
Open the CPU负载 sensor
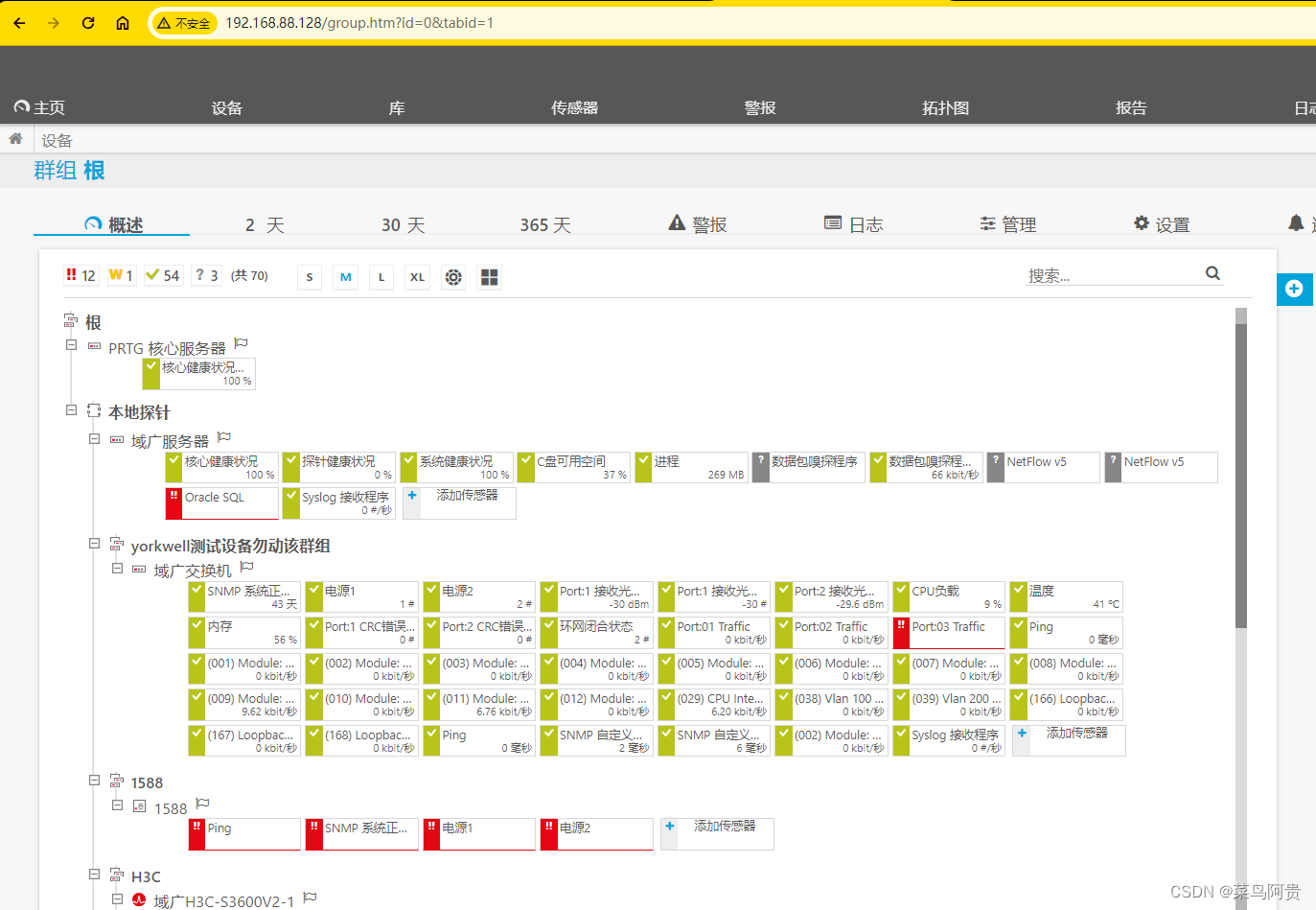[x=949, y=597]
